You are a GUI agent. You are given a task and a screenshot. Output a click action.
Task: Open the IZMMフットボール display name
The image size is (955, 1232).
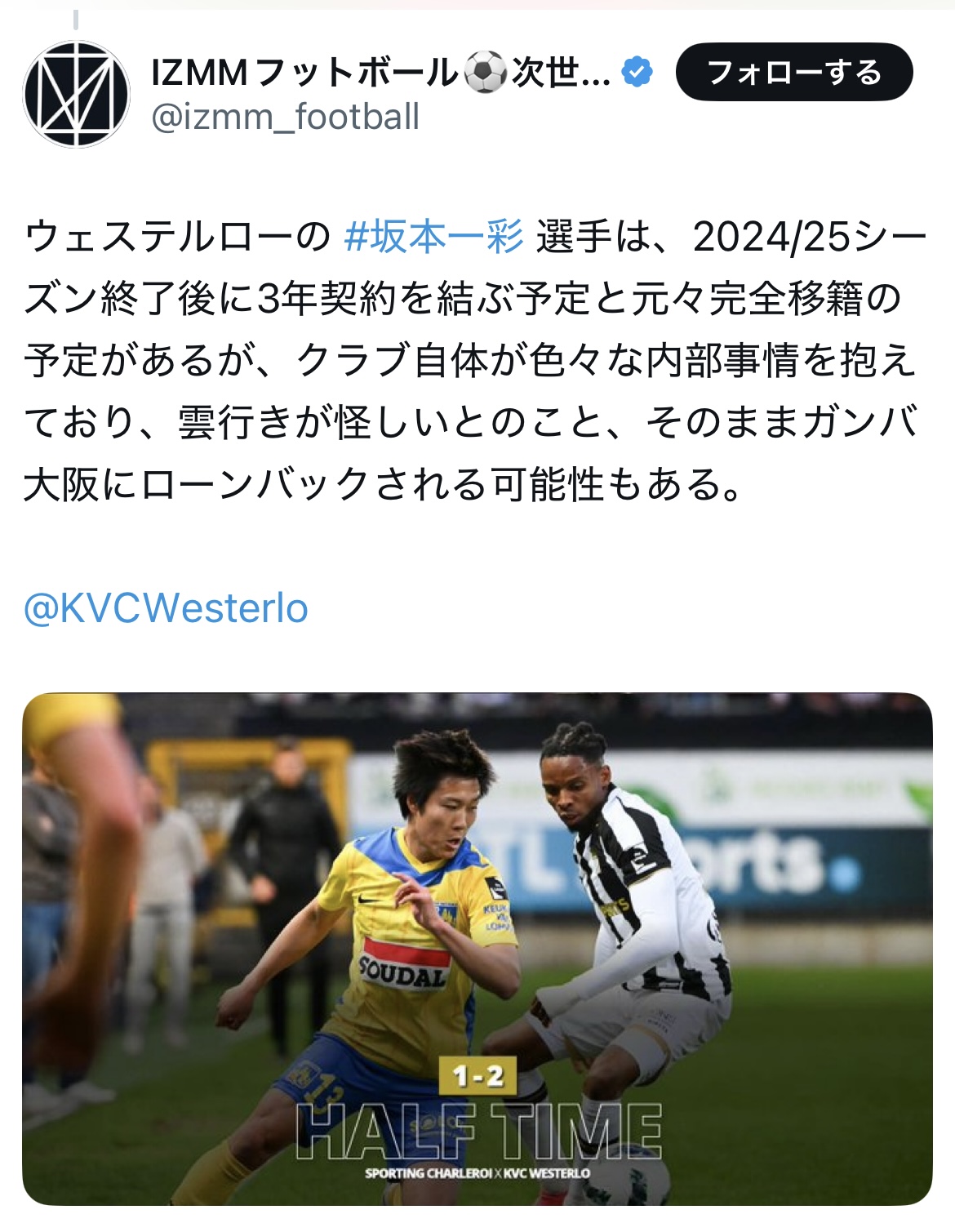(380, 73)
